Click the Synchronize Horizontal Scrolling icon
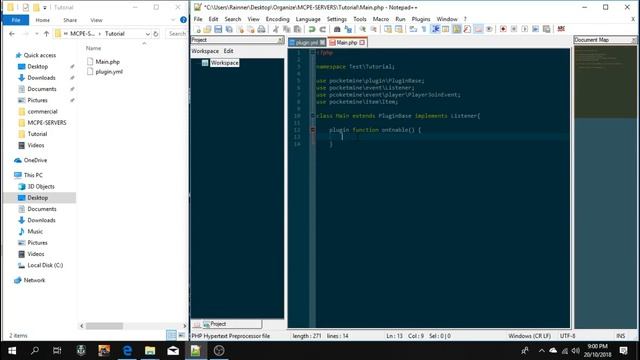Screen dimensions: 640x360 tap(399, 29)
